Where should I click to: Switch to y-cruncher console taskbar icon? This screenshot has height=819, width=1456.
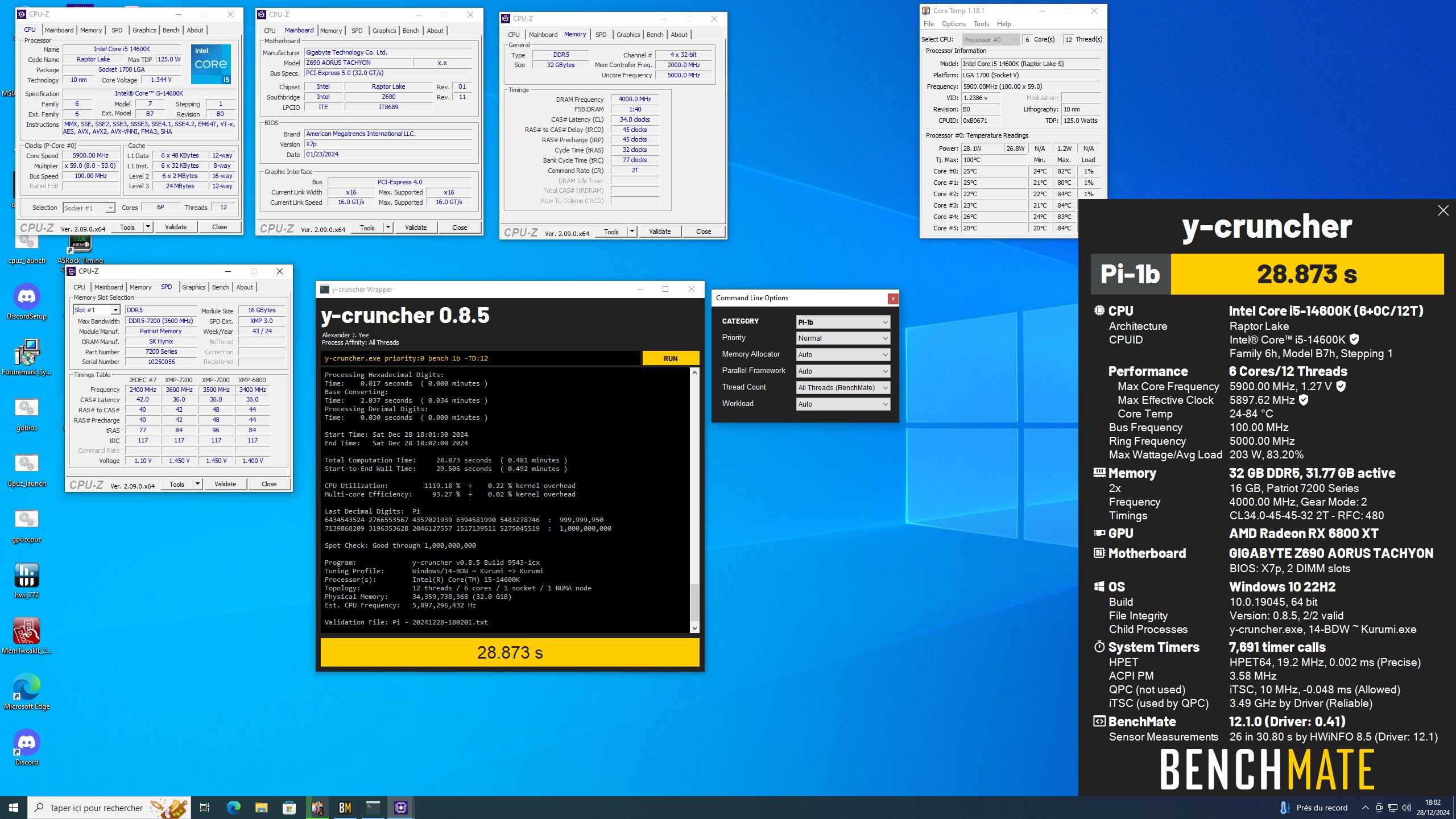[373, 808]
